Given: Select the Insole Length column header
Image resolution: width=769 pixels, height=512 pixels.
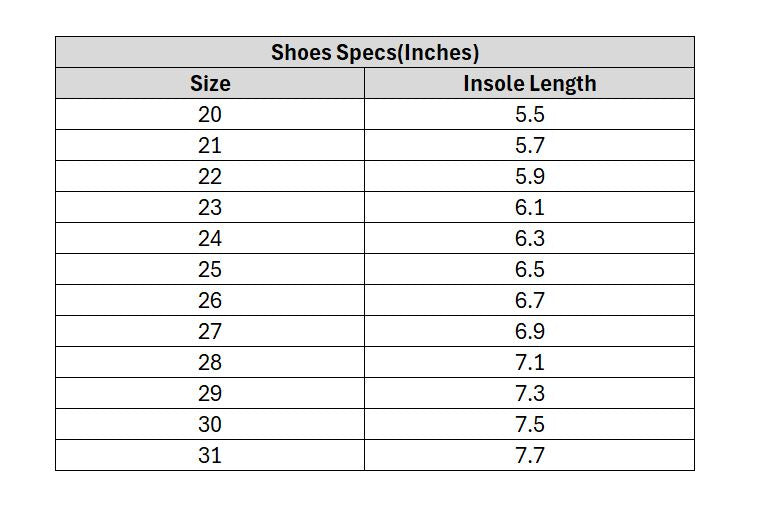Looking at the screenshot, I should point(530,83).
